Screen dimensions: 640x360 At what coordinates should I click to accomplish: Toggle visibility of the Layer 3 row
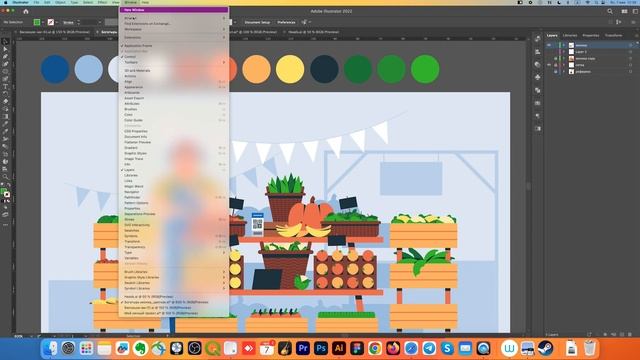tap(549, 52)
